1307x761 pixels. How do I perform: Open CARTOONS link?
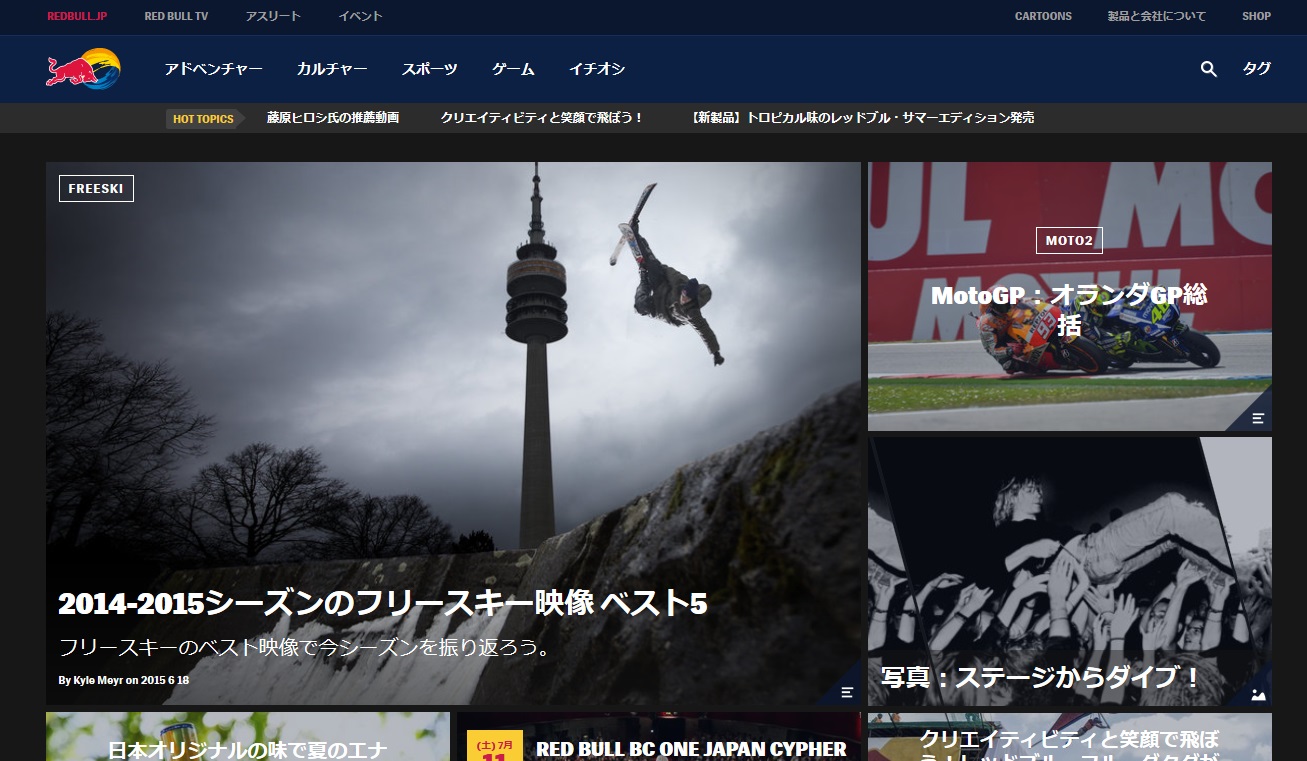click(1043, 16)
